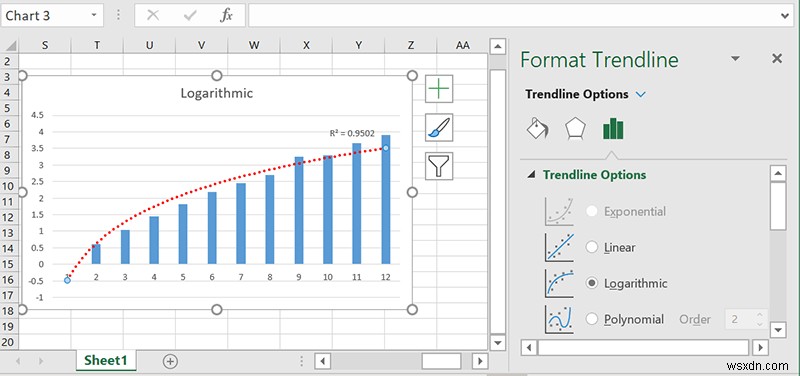Screen dimensions: 800x376
Task: Click the sheet vertical scrollbar down arrow
Action: point(497,342)
